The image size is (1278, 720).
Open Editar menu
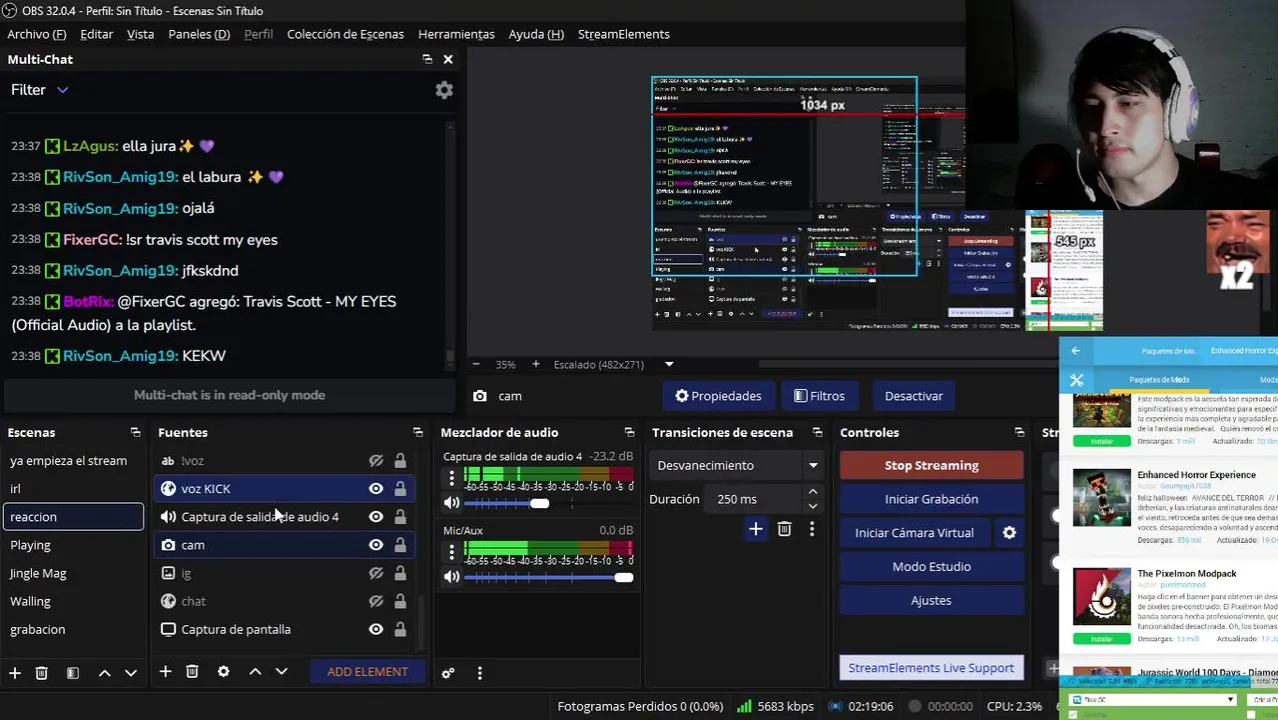coord(96,34)
